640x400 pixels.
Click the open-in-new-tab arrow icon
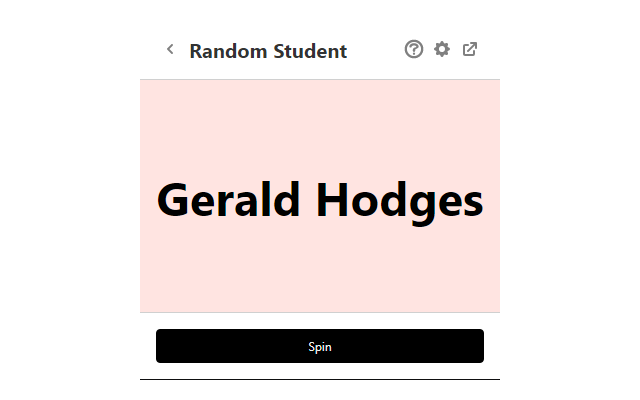point(470,49)
